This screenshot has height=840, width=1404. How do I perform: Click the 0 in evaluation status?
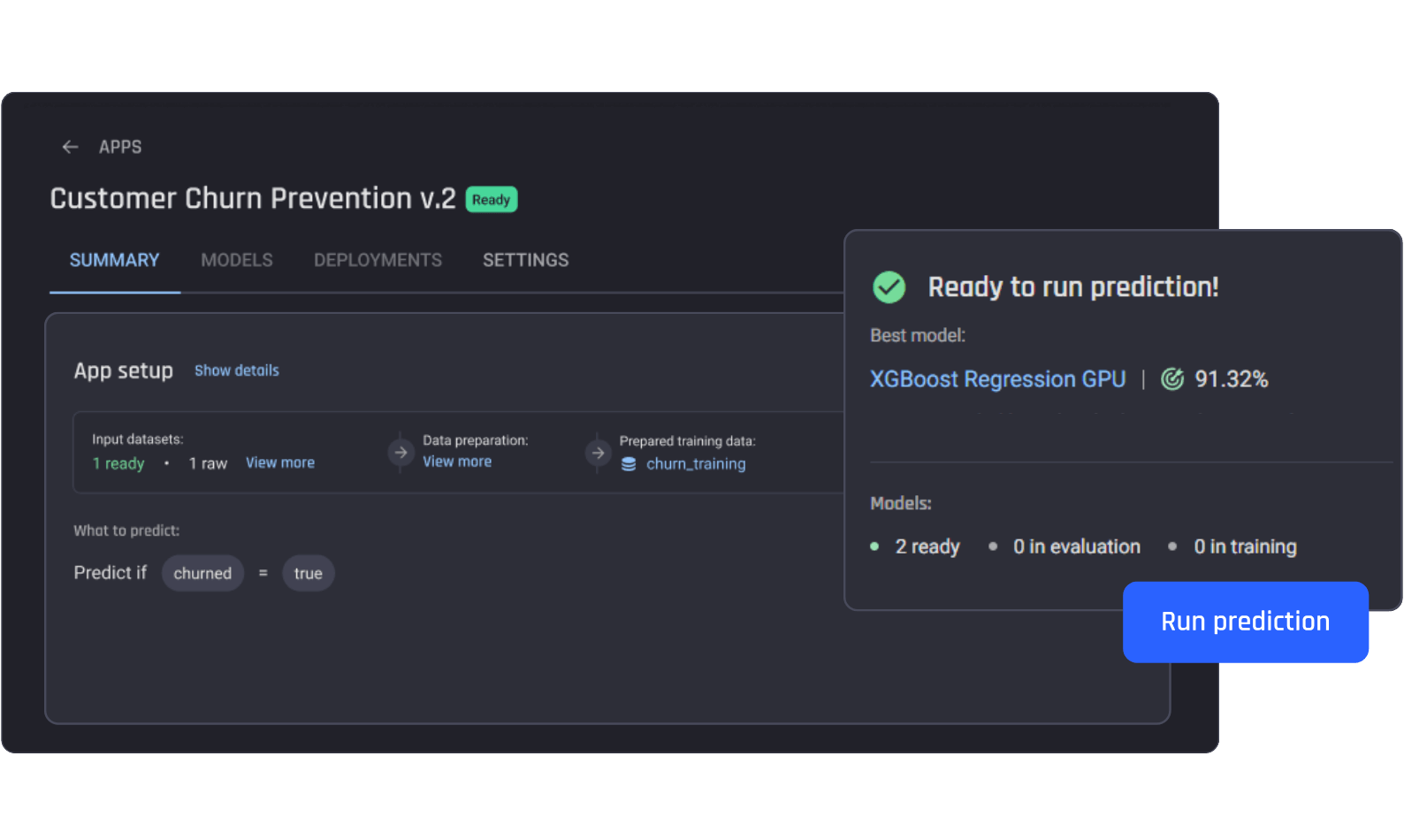(1077, 546)
